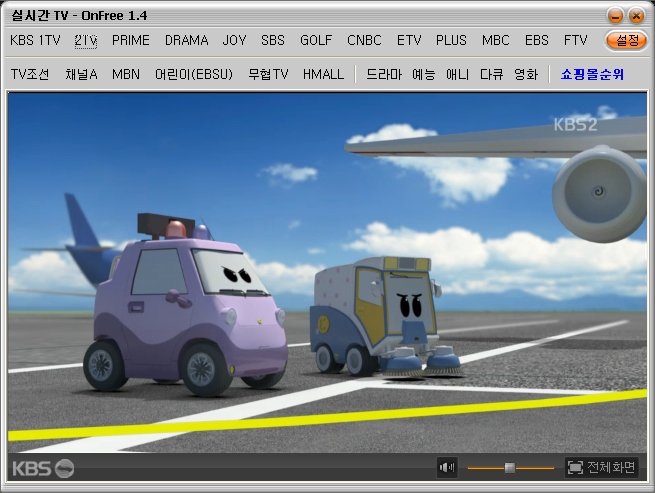Click the video playback area

327,273
